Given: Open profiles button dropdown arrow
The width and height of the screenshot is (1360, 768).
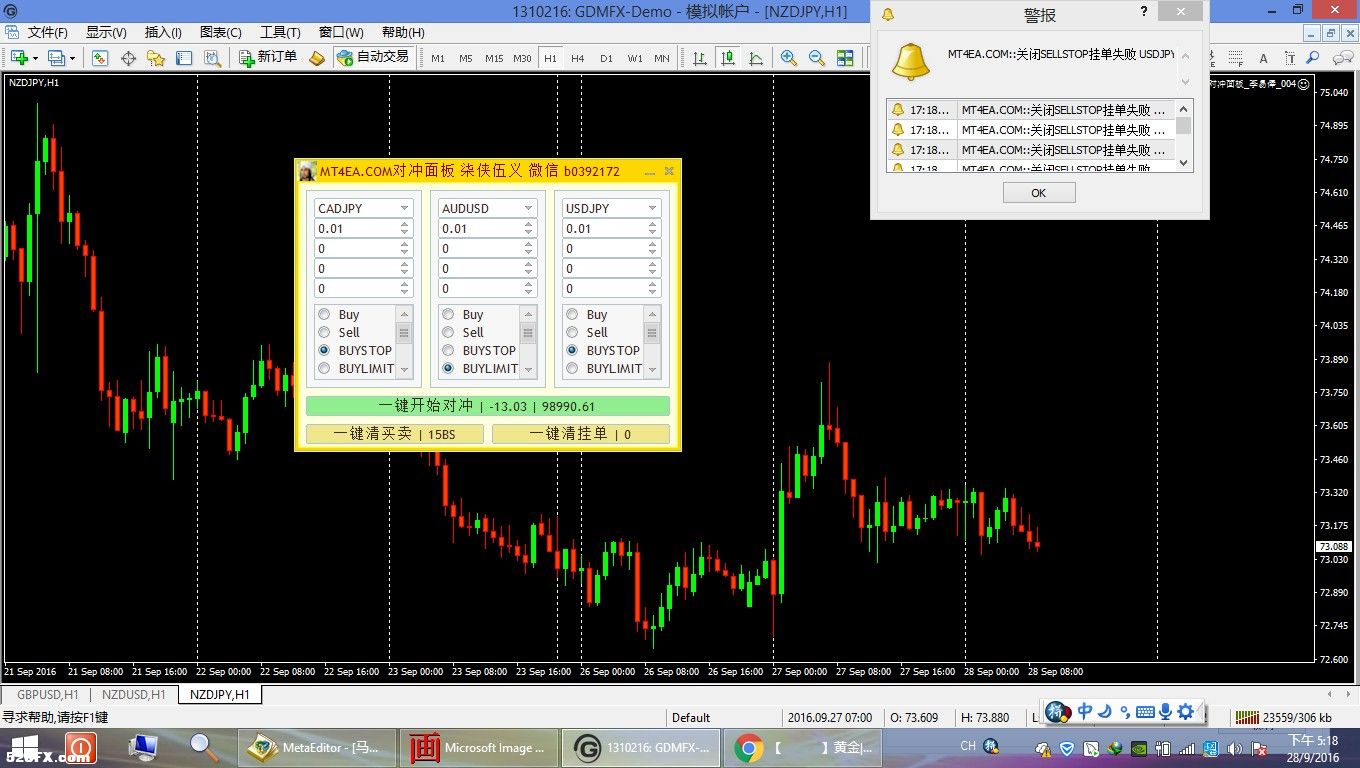Looking at the screenshot, I should point(73,58).
